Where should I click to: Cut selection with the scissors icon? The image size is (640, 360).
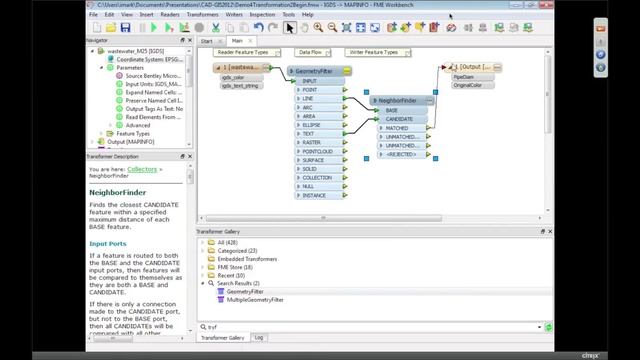216,28
